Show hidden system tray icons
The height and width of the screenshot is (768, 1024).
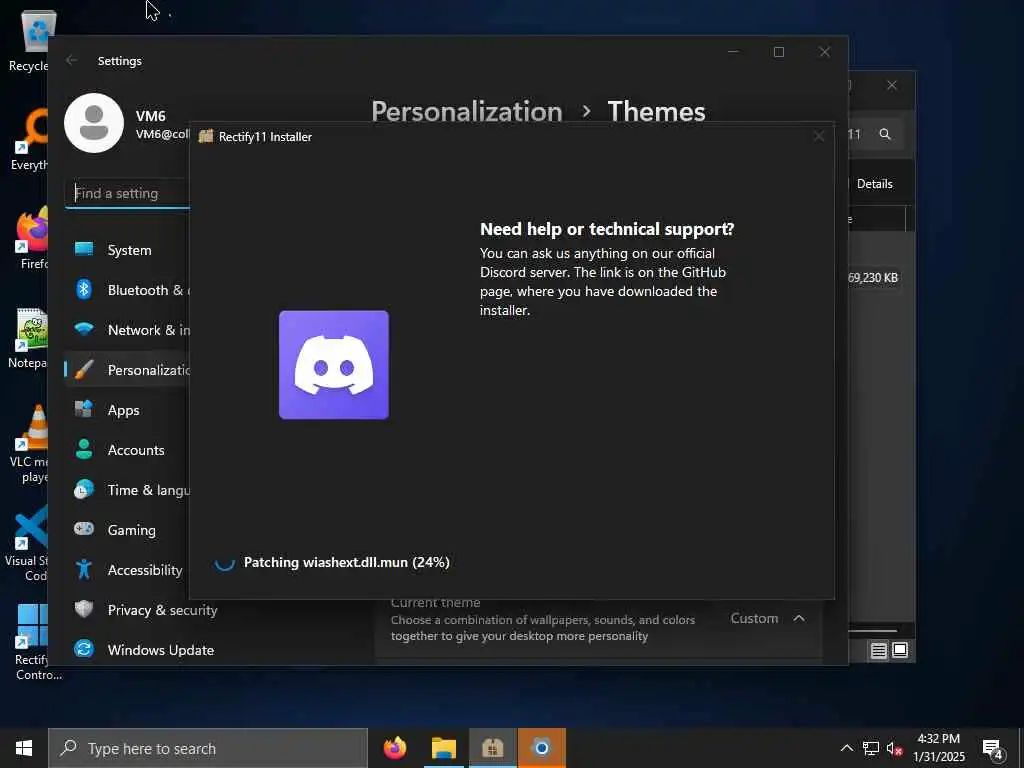pyautogui.click(x=846, y=748)
